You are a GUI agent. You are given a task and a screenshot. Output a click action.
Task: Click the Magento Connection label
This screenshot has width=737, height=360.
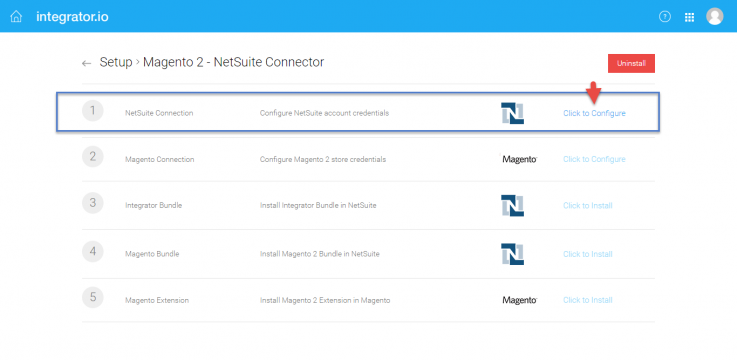159,159
